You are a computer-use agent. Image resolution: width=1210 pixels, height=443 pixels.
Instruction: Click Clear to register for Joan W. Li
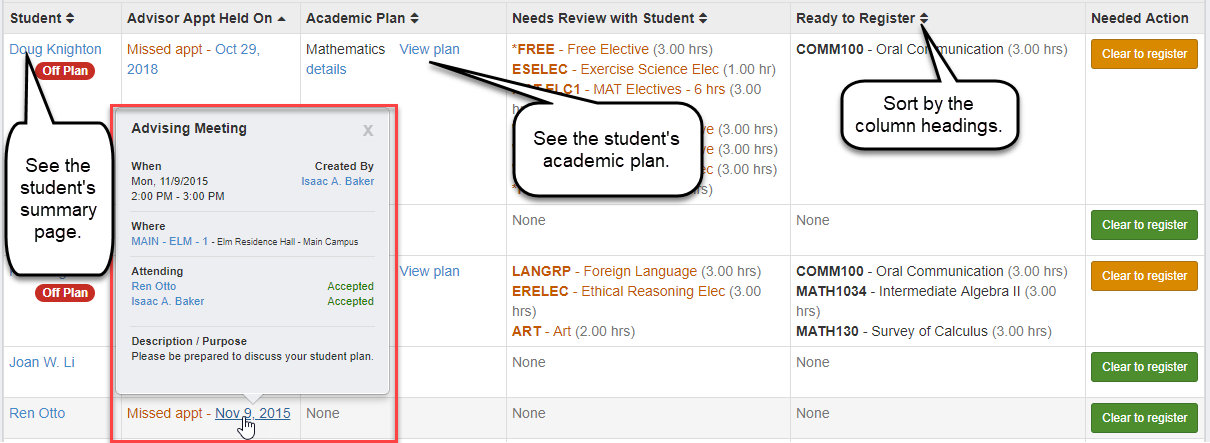(x=1144, y=367)
